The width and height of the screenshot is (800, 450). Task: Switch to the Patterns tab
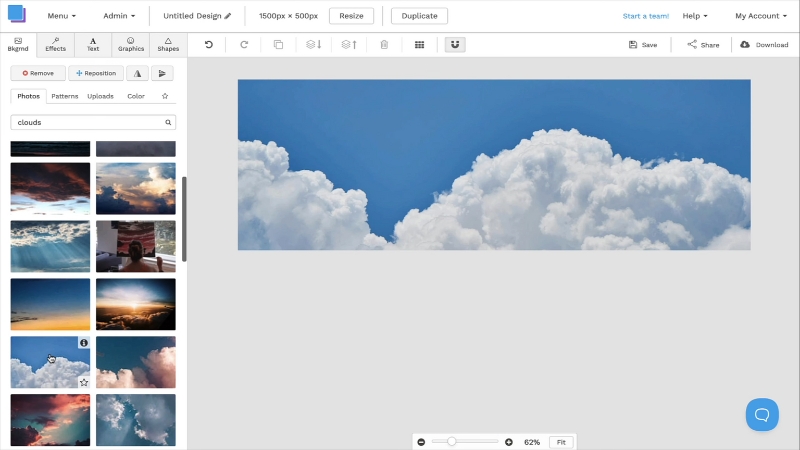coord(65,96)
